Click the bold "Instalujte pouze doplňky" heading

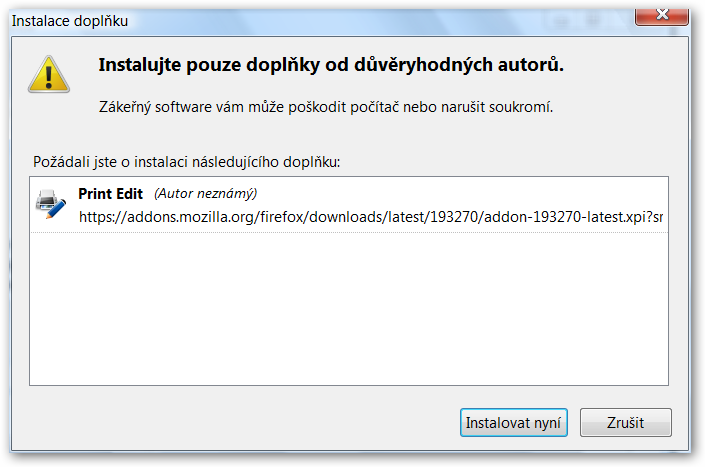331,65
